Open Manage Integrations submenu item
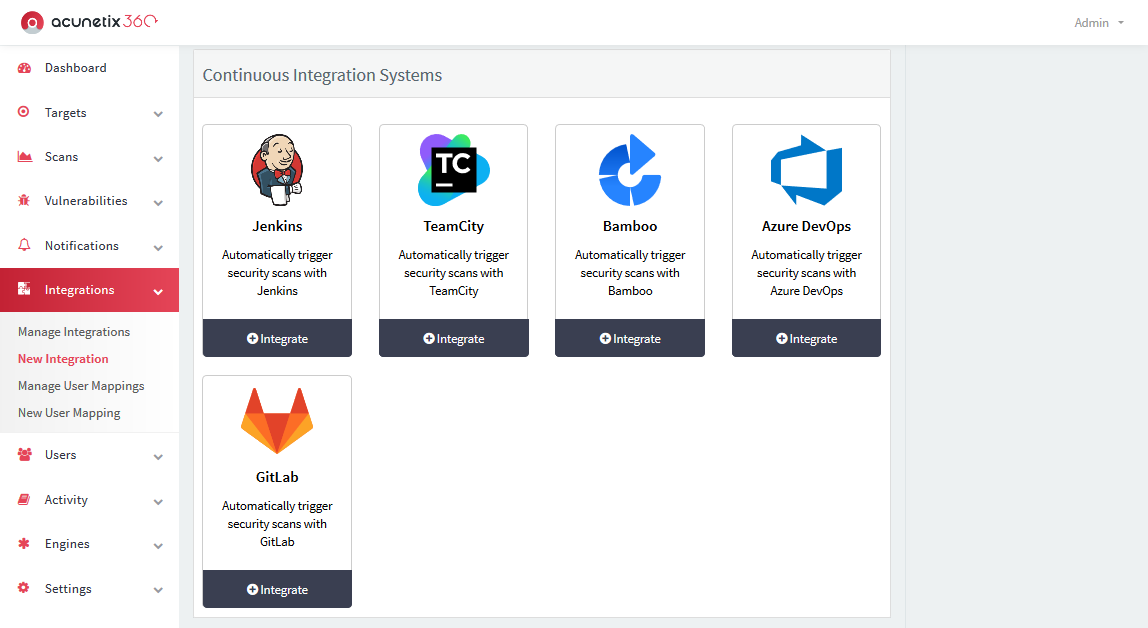Viewport: 1148px width, 628px height. (74, 332)
